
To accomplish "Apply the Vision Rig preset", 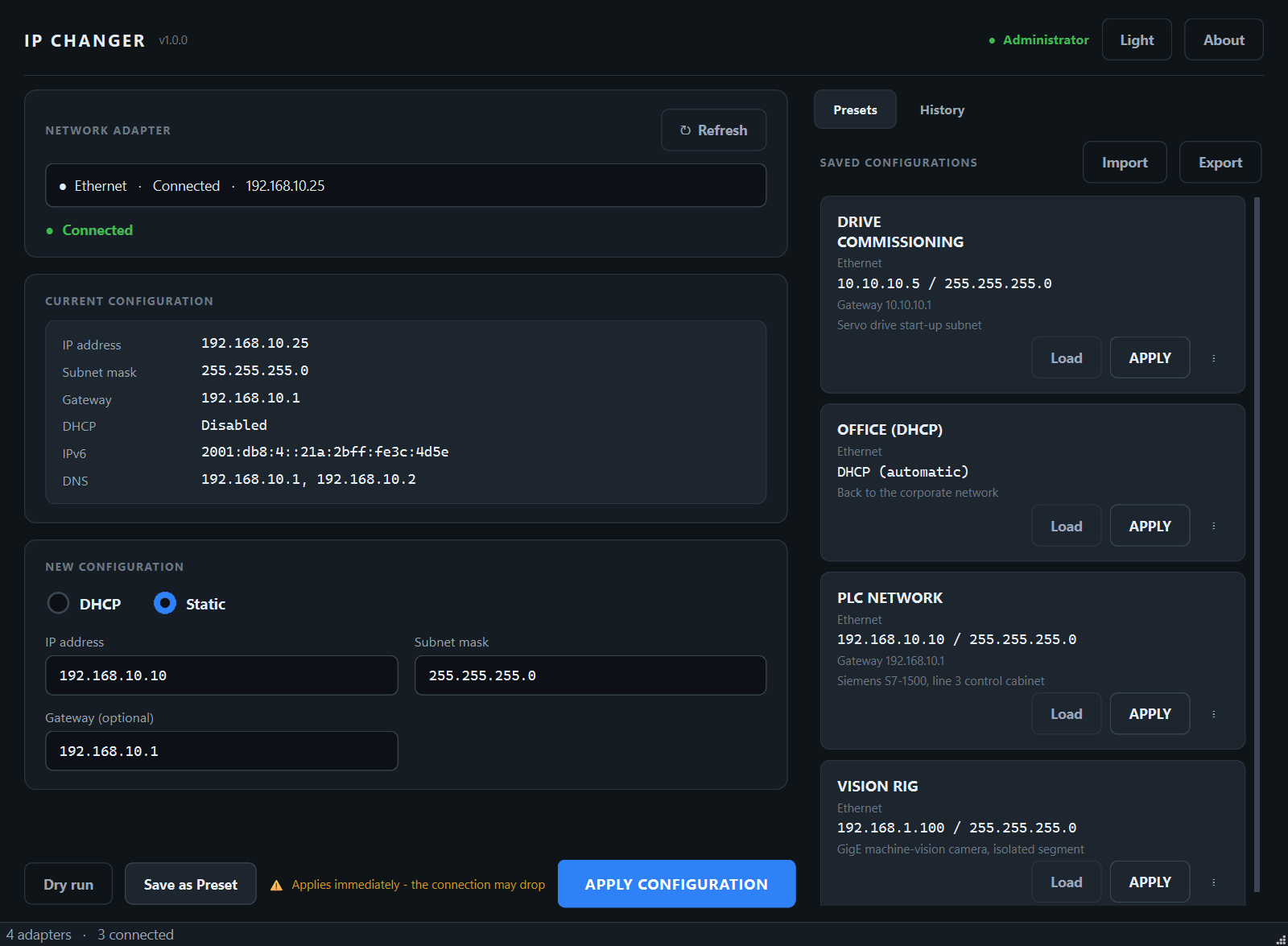I will [x=1150, y=882].
